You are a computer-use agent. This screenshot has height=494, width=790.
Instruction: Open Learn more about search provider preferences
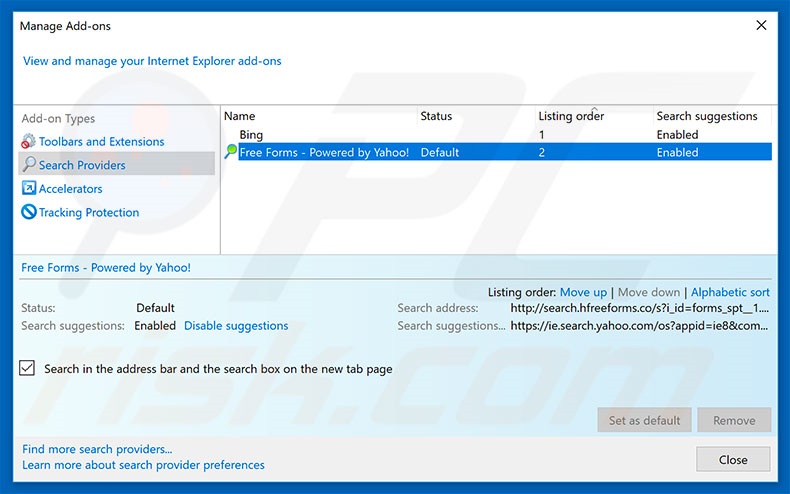pos(143,465)
